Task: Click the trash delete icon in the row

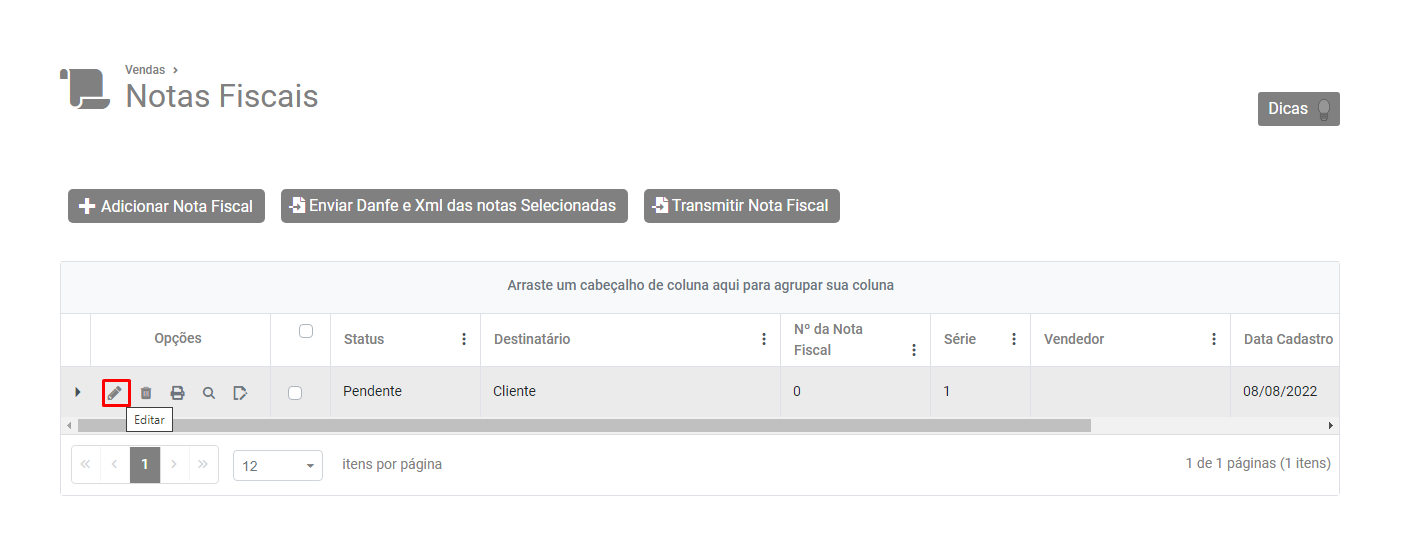Action: (x=146, y=393)
